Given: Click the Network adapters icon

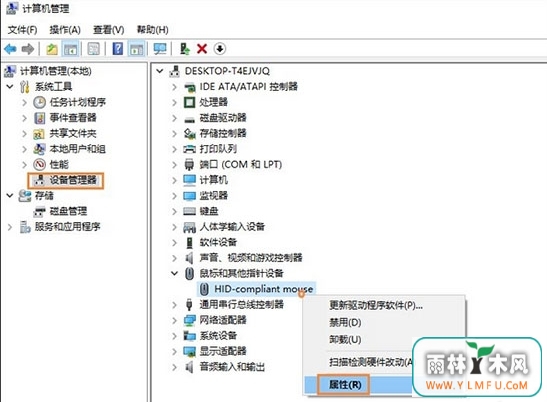Looking at the screenshot, I should pyautogui.click(x=190, y=320).
